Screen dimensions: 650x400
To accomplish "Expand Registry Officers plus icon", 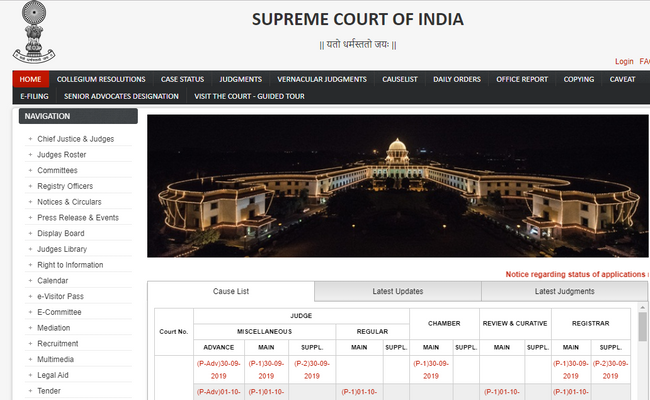I will tap(30, 186).
